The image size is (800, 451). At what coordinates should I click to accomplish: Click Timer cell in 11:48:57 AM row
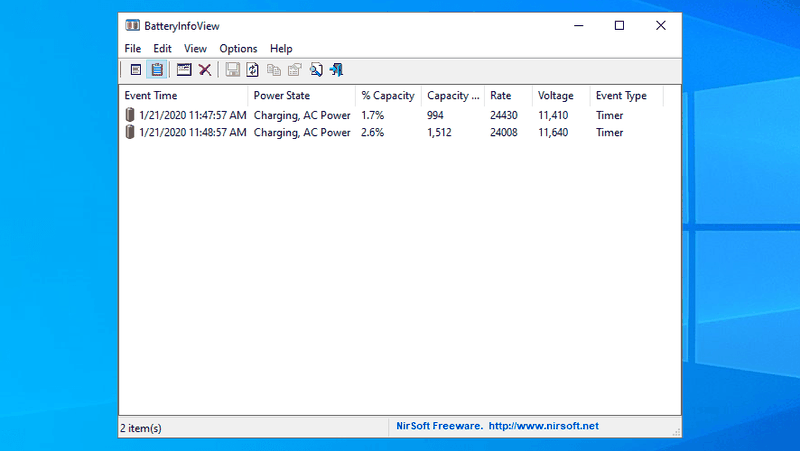coord(610,133)
